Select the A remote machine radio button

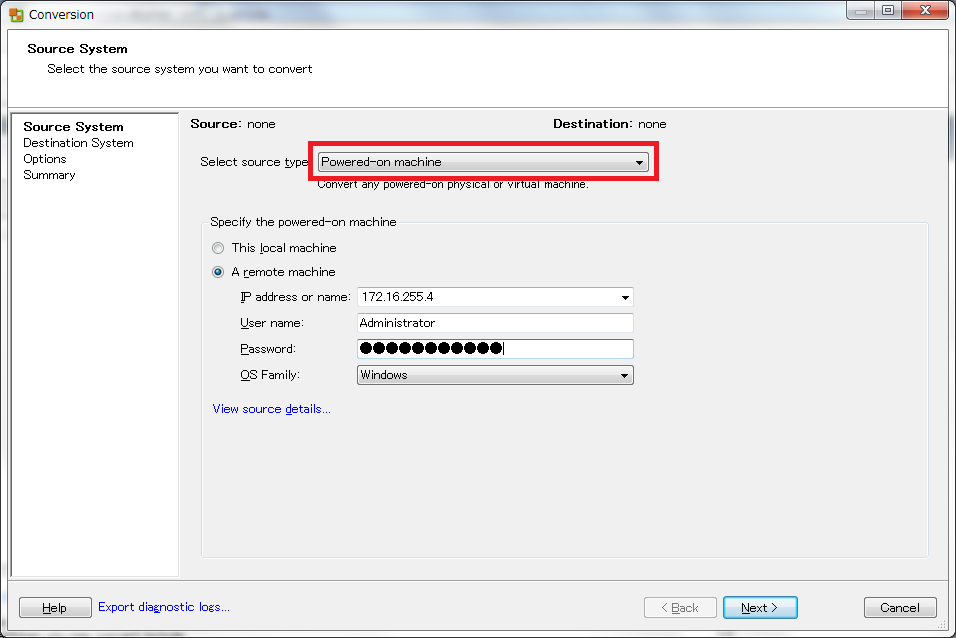[x=218, y=272]
